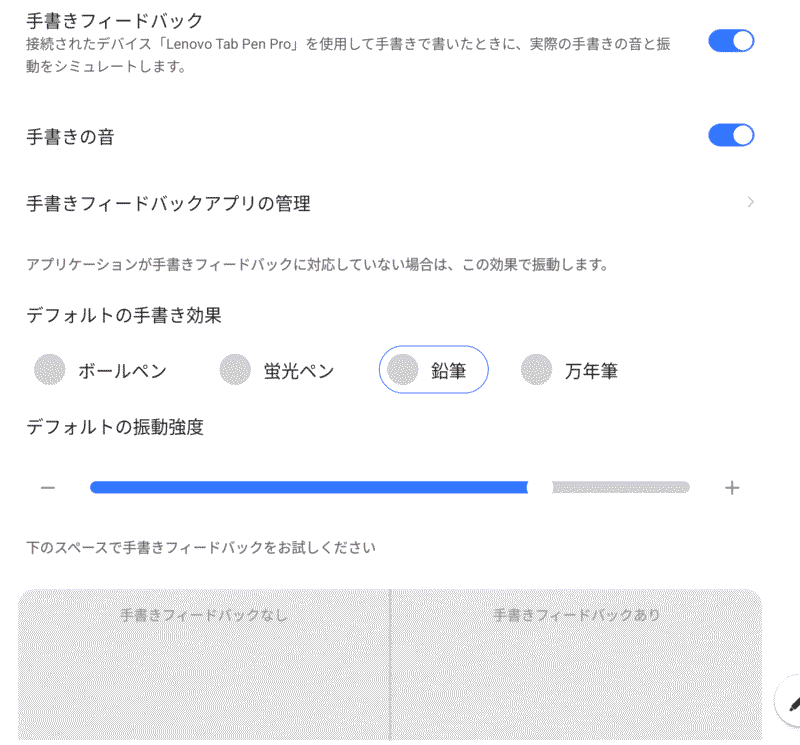The width and height of the screenshot is (800, 745).
Task: Click the highlighter (蛍光ペン) texture icon
Action: click(x=235, y=369)
